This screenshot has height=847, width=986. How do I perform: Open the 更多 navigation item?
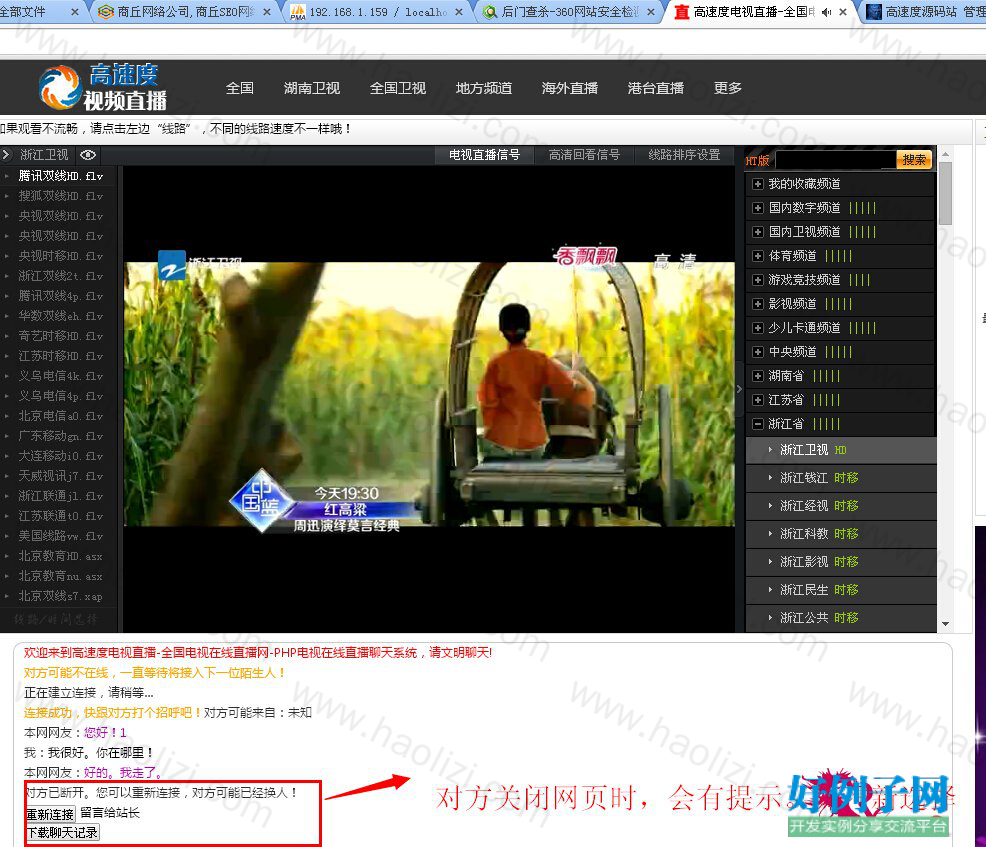click(x=728, y=88)
